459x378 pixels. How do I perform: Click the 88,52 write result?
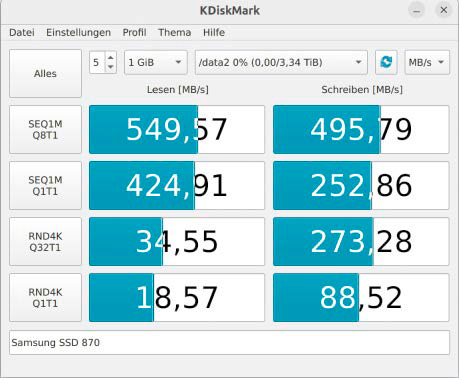[x=361, y=298]
